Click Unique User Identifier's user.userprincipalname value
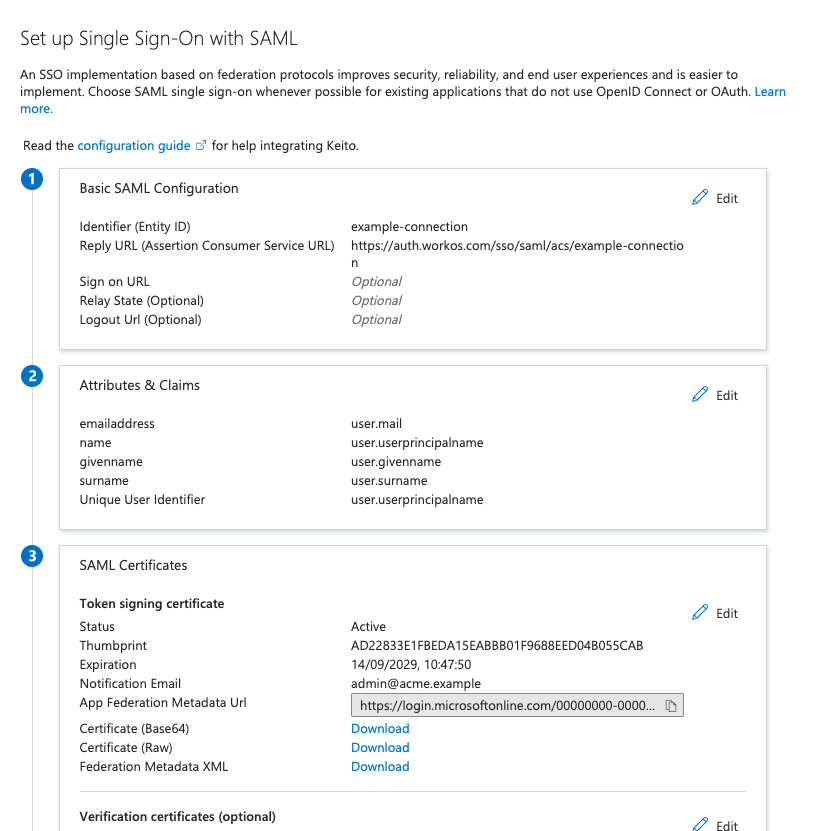The image size is (825, 831). [x=417, y=500]
